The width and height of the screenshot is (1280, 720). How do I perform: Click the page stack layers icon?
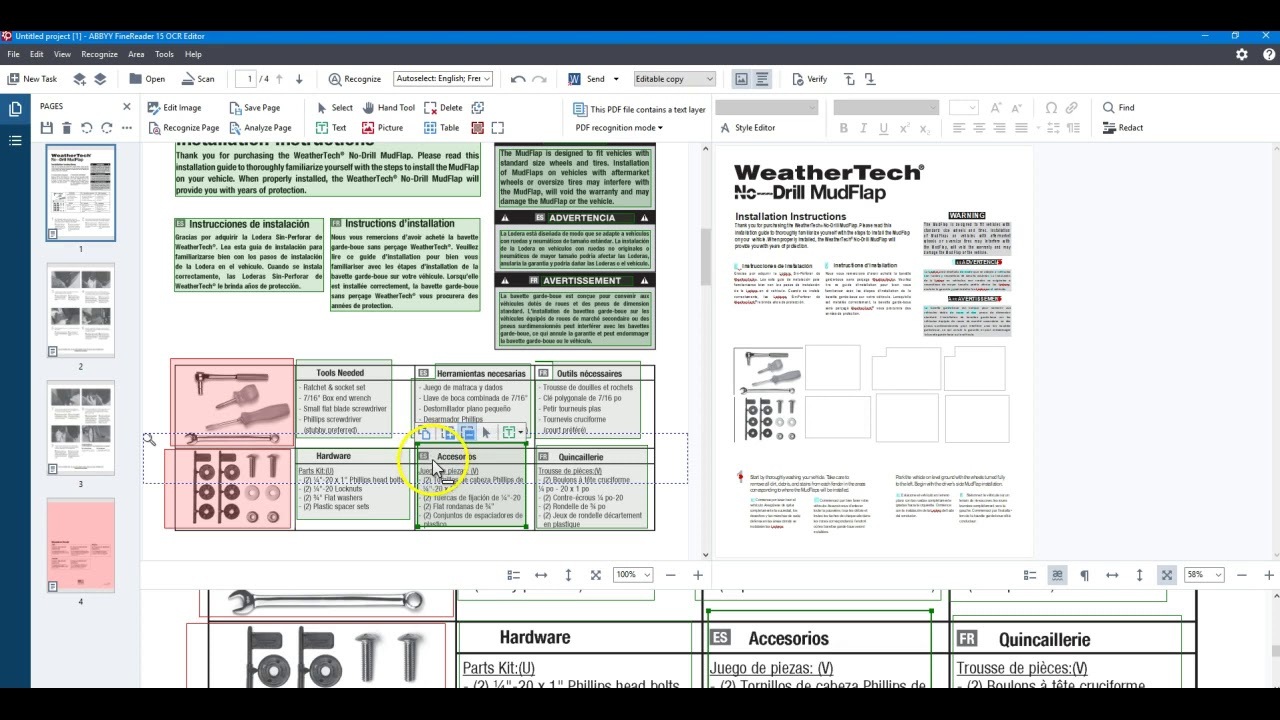pos(101,79)
